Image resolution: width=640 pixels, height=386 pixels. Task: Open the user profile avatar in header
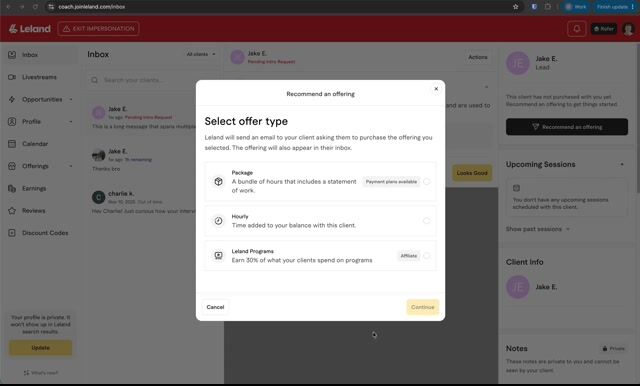pos(628,29)
